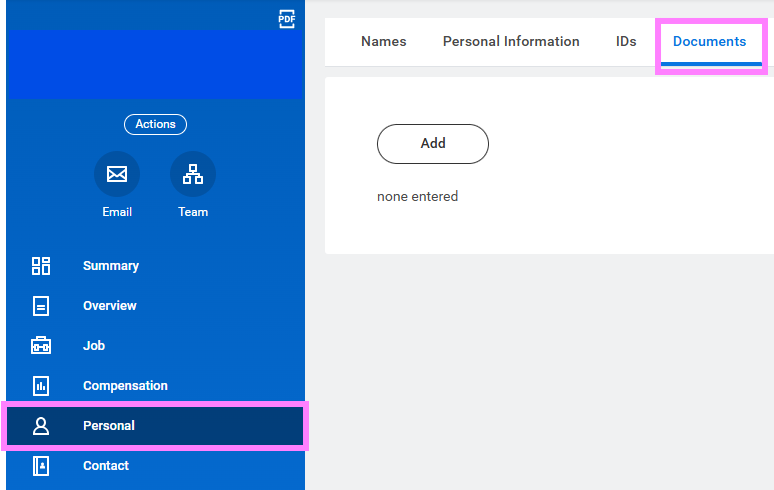Open the IDs tab
The width and height of the screenshot is (774, 490).
point(626,41)
